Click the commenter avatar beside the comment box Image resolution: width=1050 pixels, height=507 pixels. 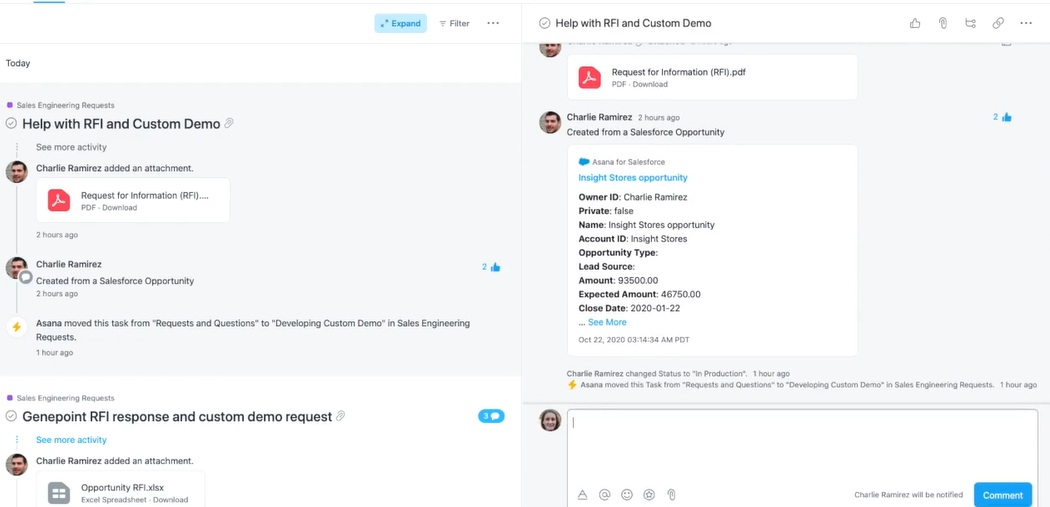pyautogui.click(x=550, y=420)
